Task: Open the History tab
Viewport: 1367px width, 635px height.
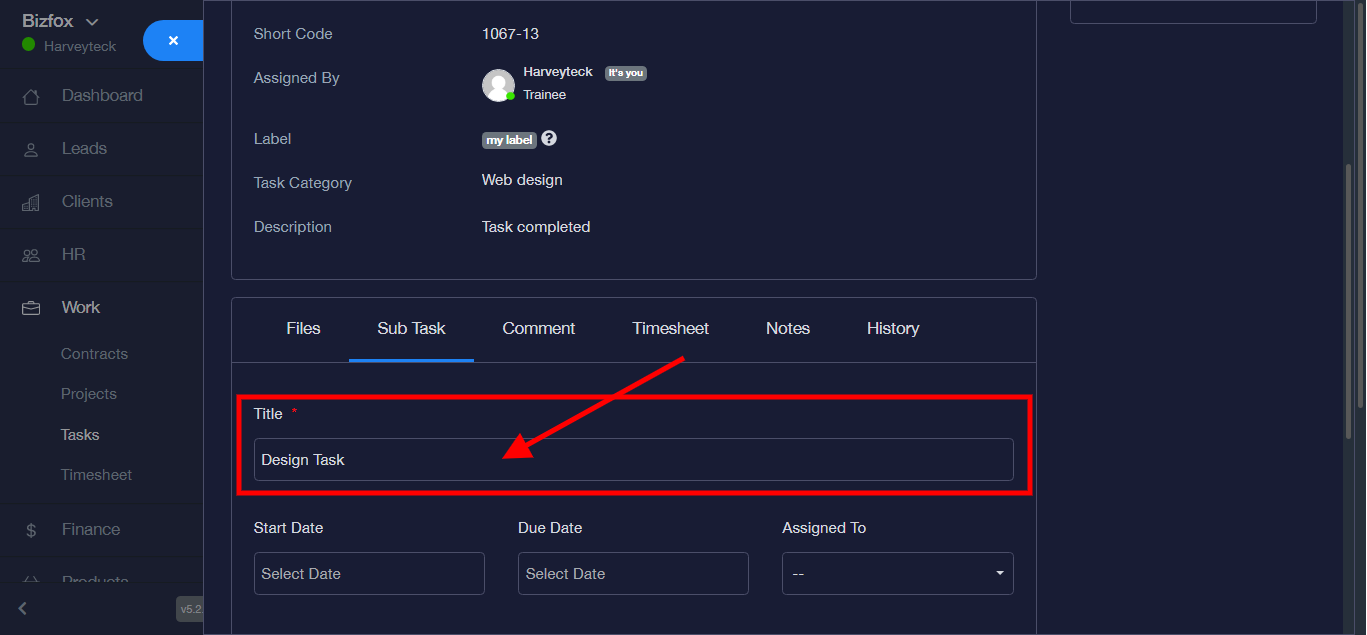Action: click(892, 328)
